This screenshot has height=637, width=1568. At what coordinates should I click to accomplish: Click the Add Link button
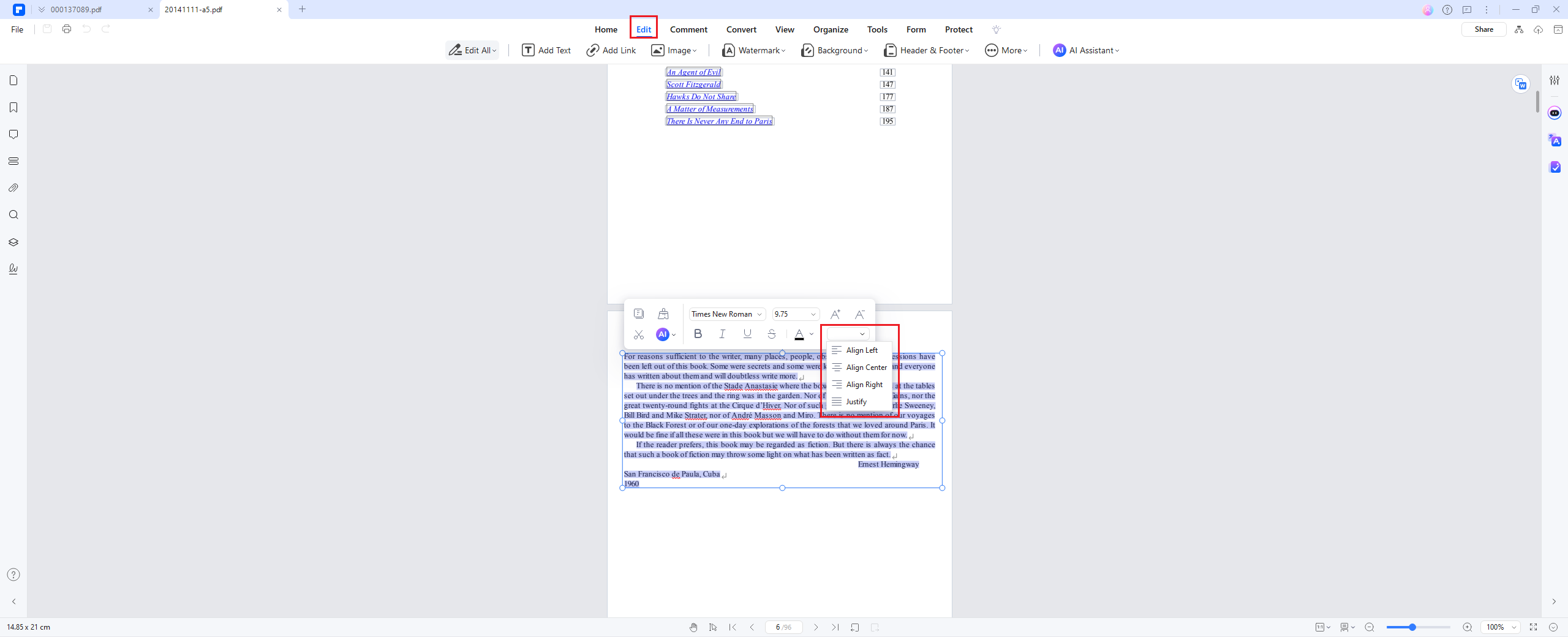point(611,50)
